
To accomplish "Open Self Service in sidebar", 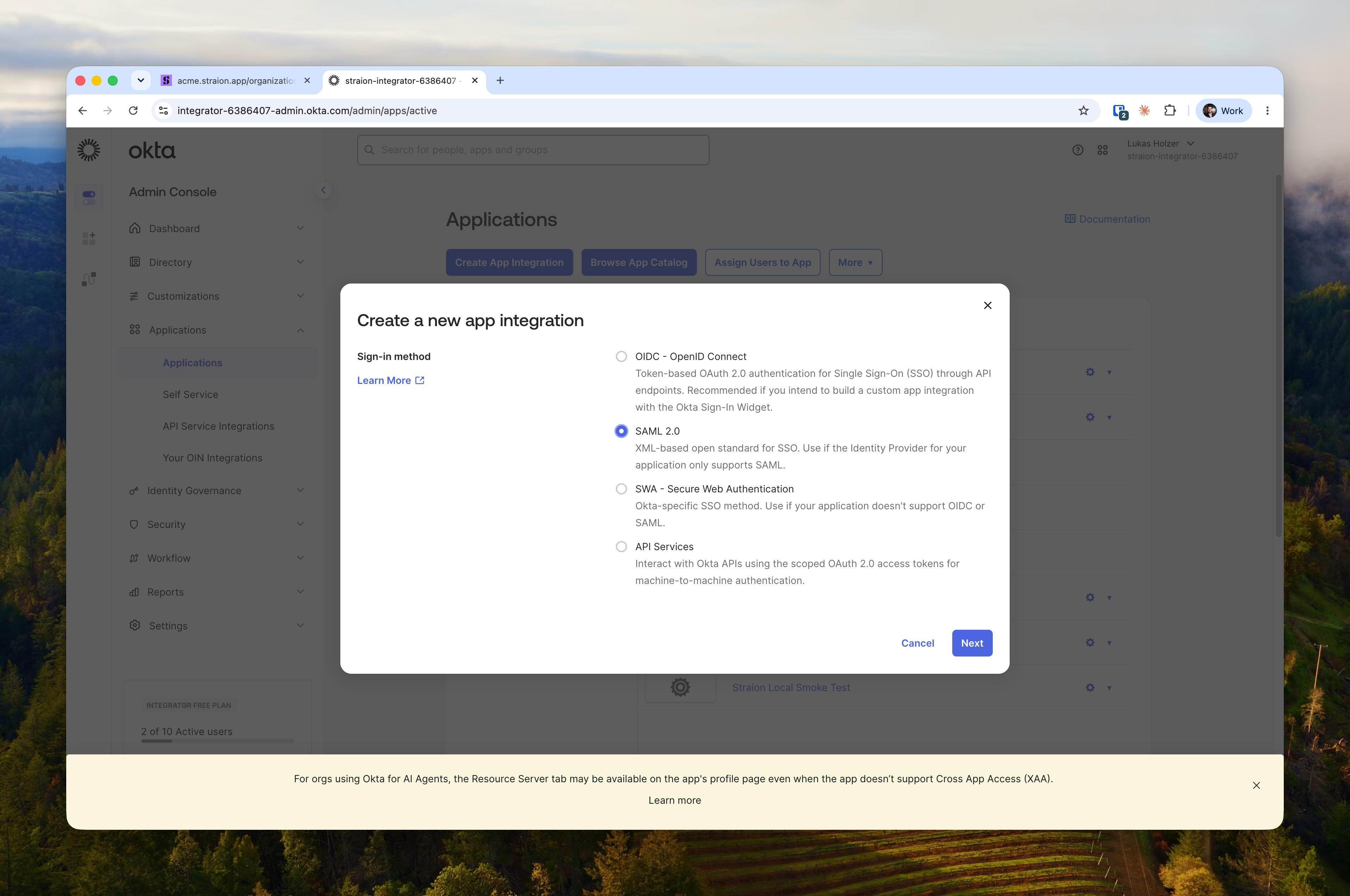I will (x=190, y=395).
